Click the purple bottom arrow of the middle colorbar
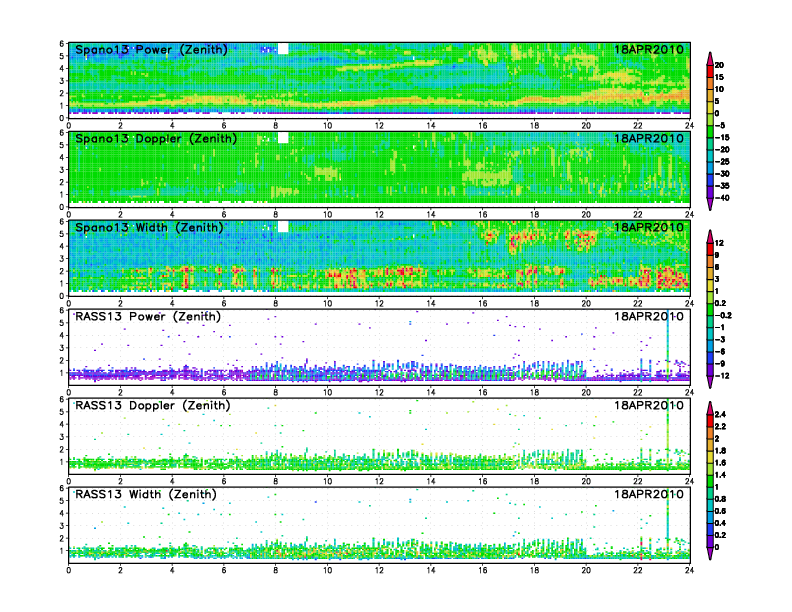 coord(709,382)
